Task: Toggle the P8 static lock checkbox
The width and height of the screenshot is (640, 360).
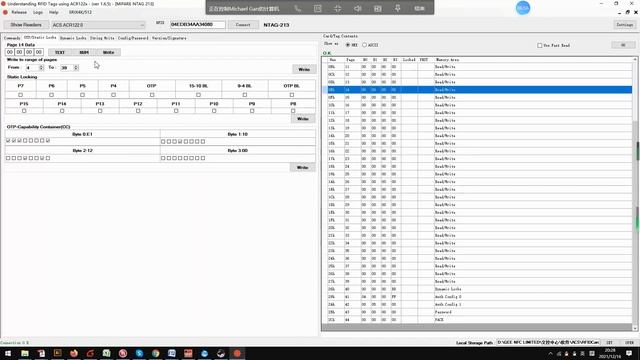Action: (x=293, y=111)
